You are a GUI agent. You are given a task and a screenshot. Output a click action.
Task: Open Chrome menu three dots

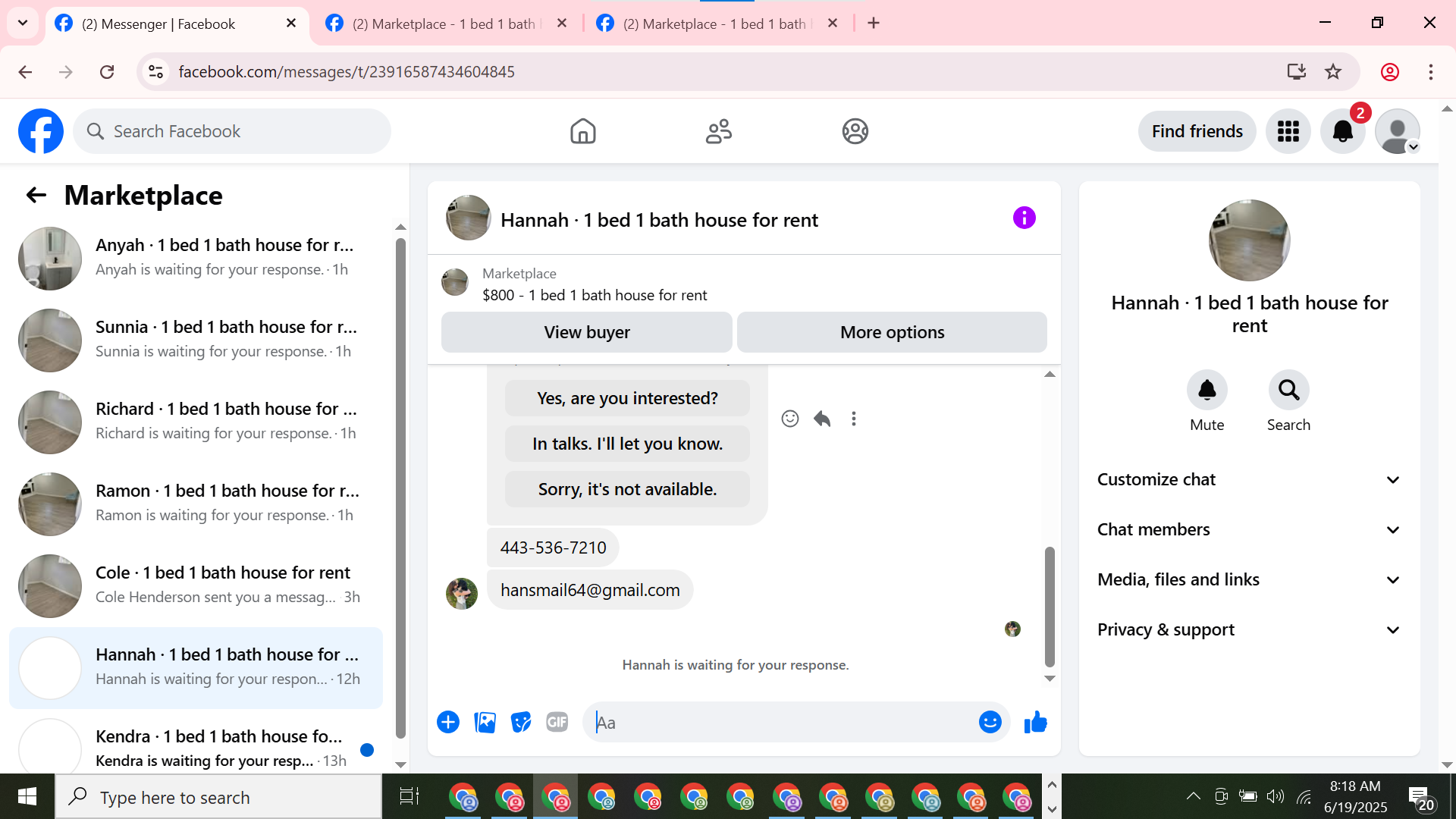1430,71
